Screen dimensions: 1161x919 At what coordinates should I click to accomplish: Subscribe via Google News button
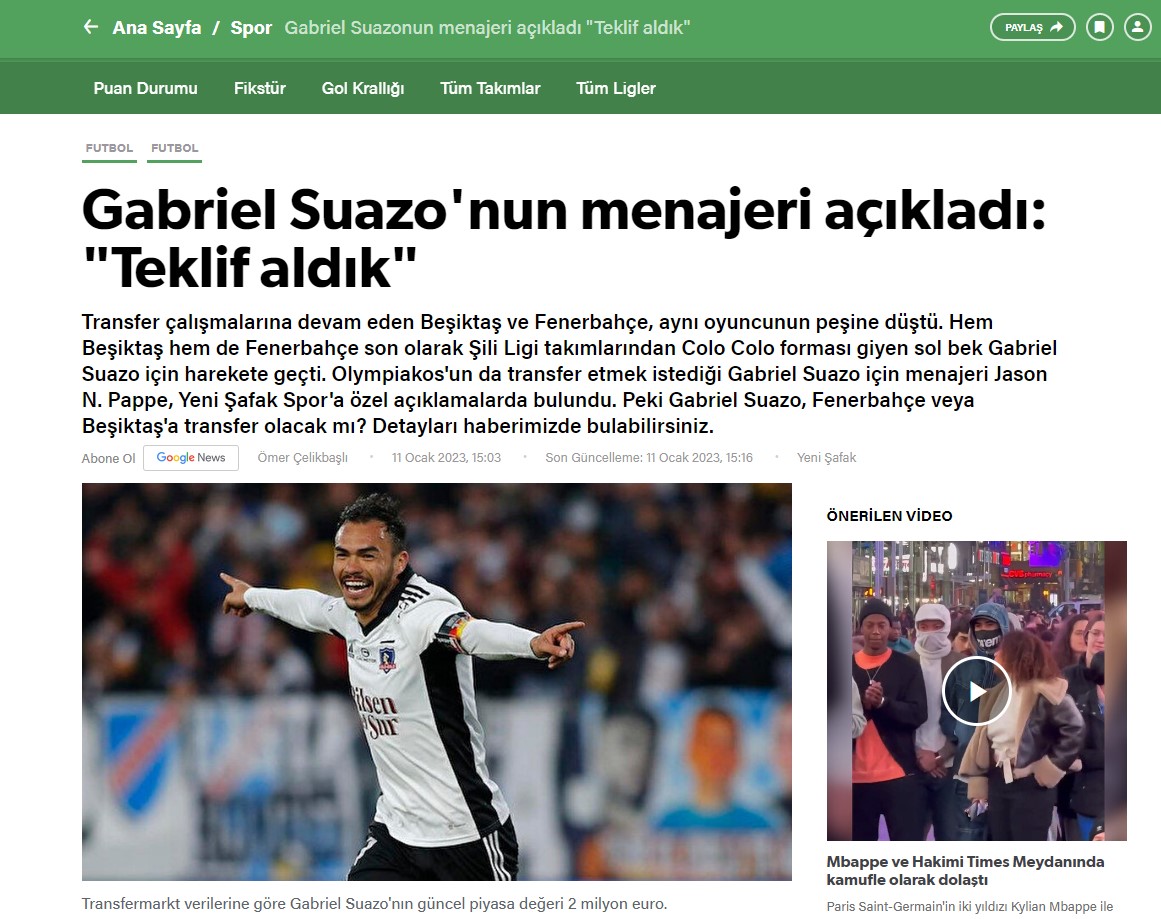point(191,458)
